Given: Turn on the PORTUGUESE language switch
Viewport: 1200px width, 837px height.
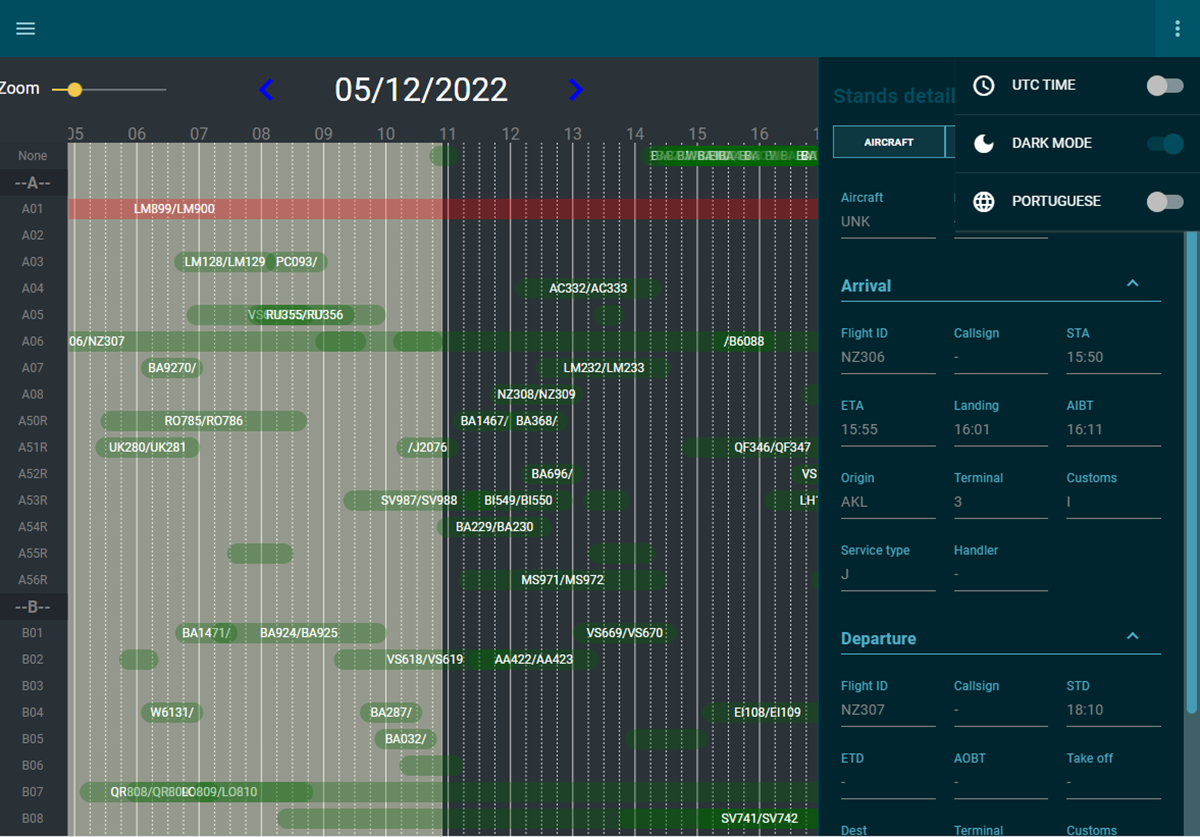Looking at the screenshot, I should pyautogui.click(x=1165, y=202).
